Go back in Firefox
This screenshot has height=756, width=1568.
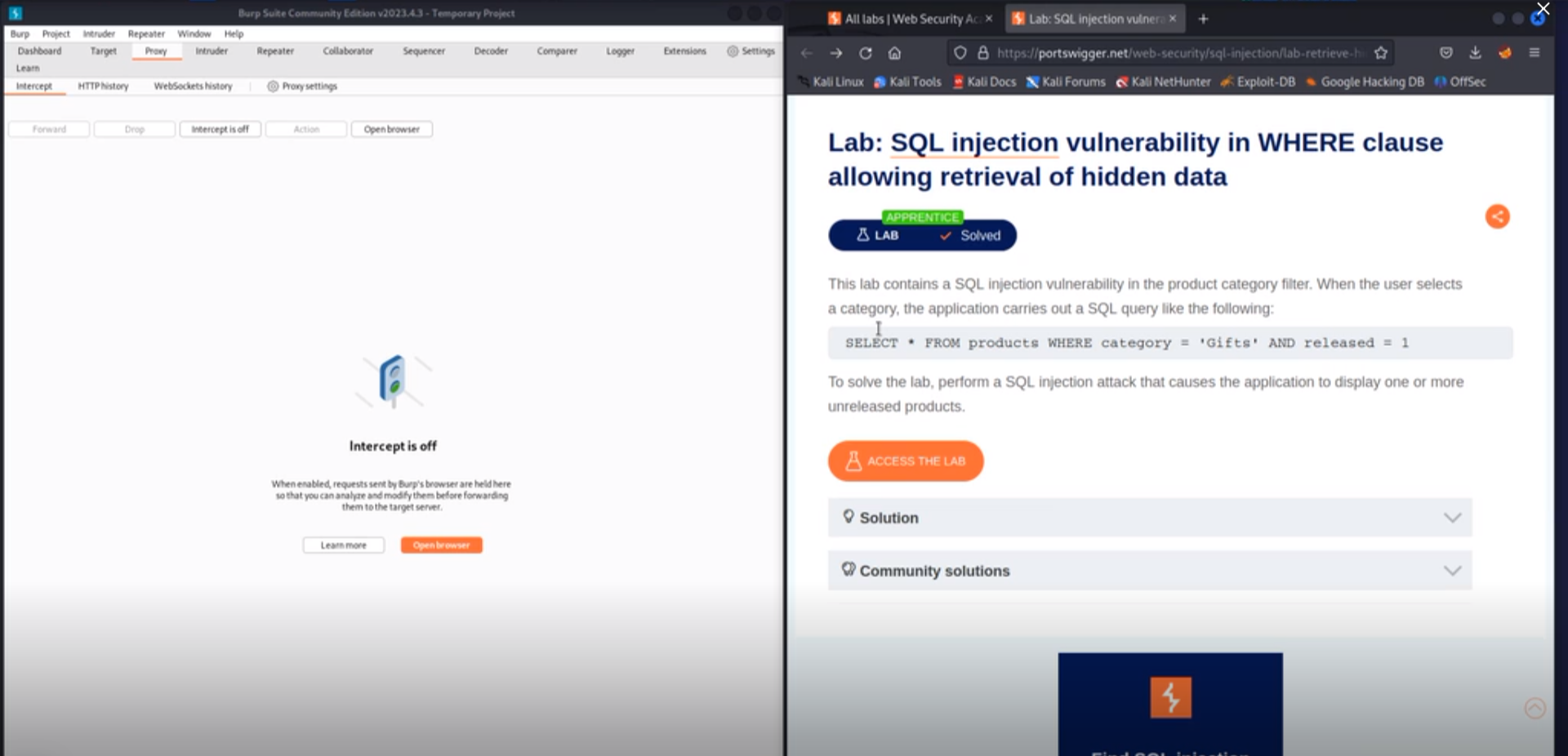pyautogui.click(x=807, y=53)
